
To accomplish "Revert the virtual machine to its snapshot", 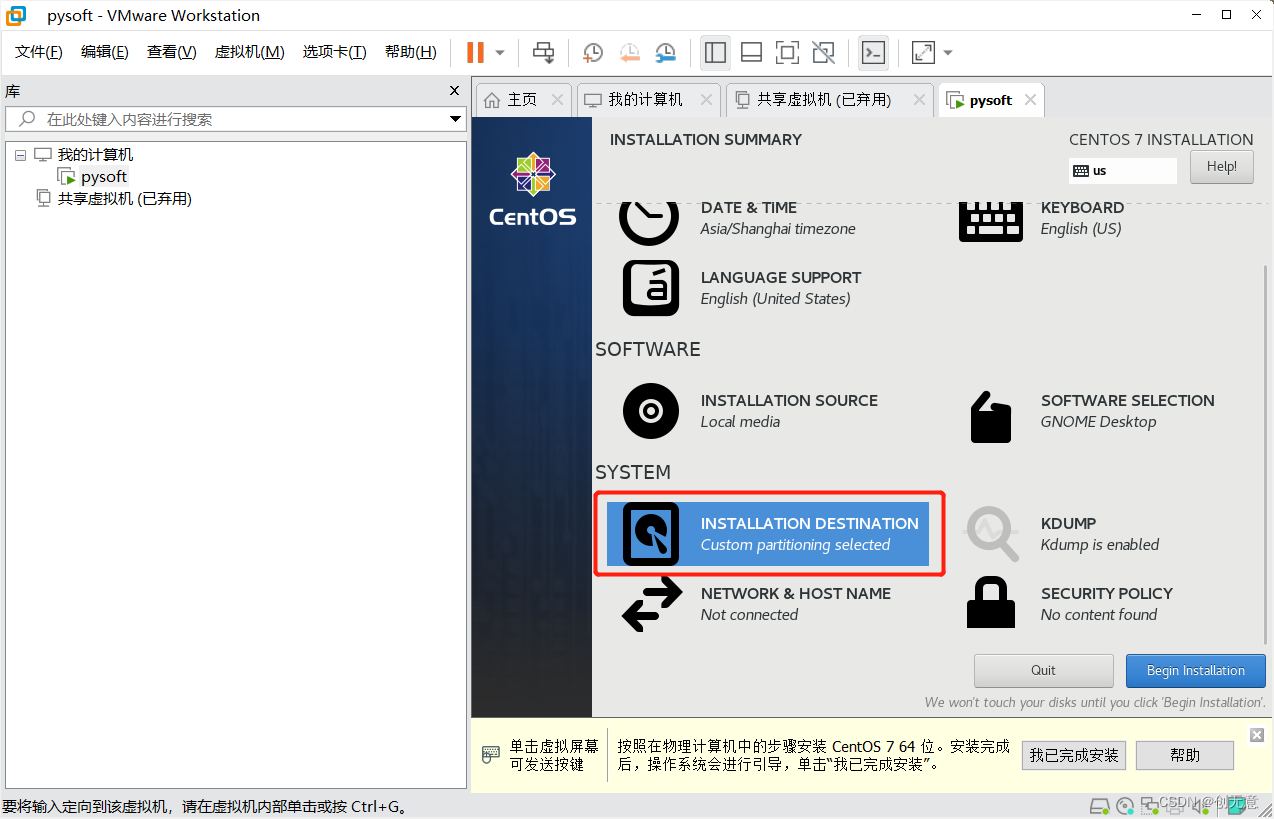I will [x=629, y=52].
